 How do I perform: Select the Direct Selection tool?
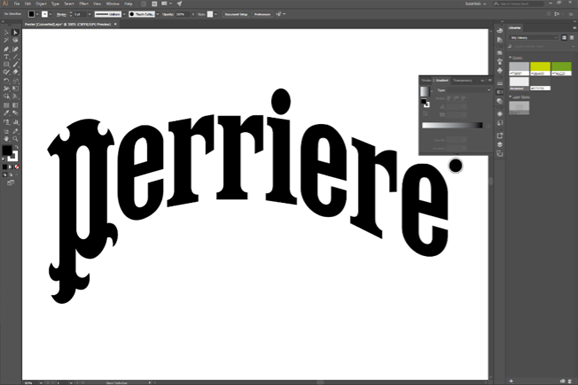pos(15,33)
